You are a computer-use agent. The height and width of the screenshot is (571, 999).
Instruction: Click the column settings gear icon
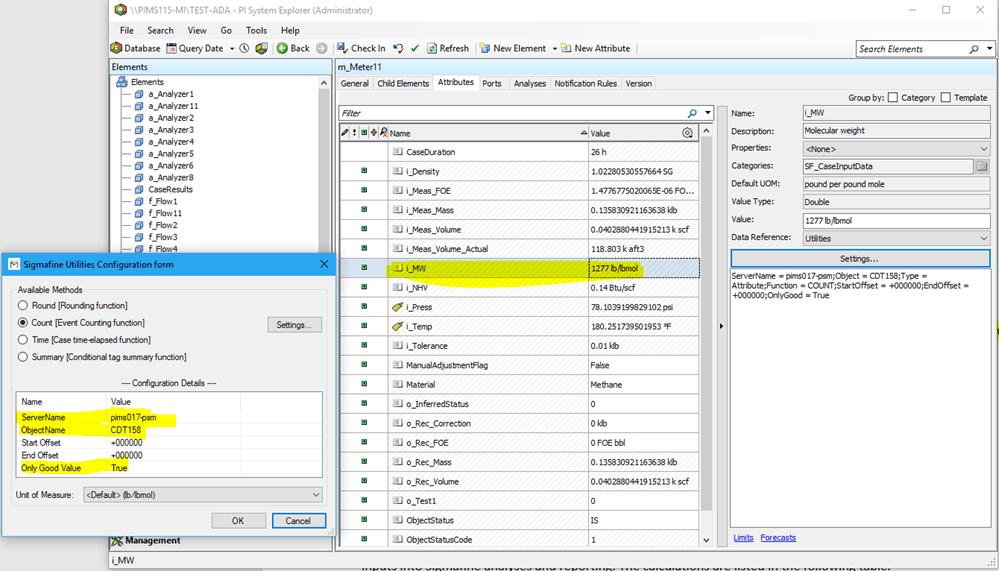point(687,133)
